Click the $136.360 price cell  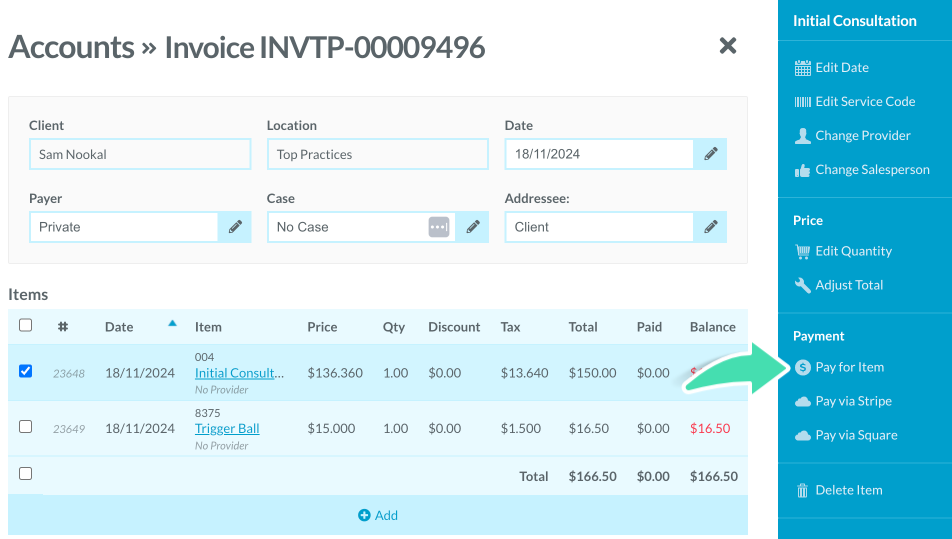pyautogui.click(x=335, y=373)
